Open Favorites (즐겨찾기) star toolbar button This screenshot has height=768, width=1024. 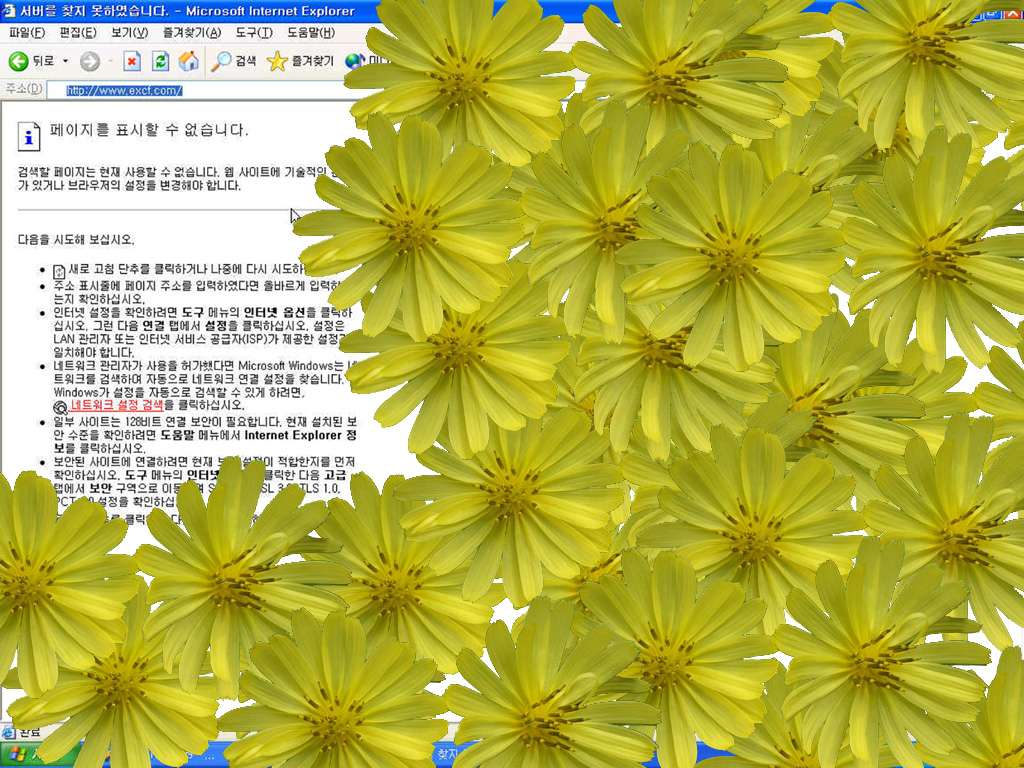[x=300, y=62]
